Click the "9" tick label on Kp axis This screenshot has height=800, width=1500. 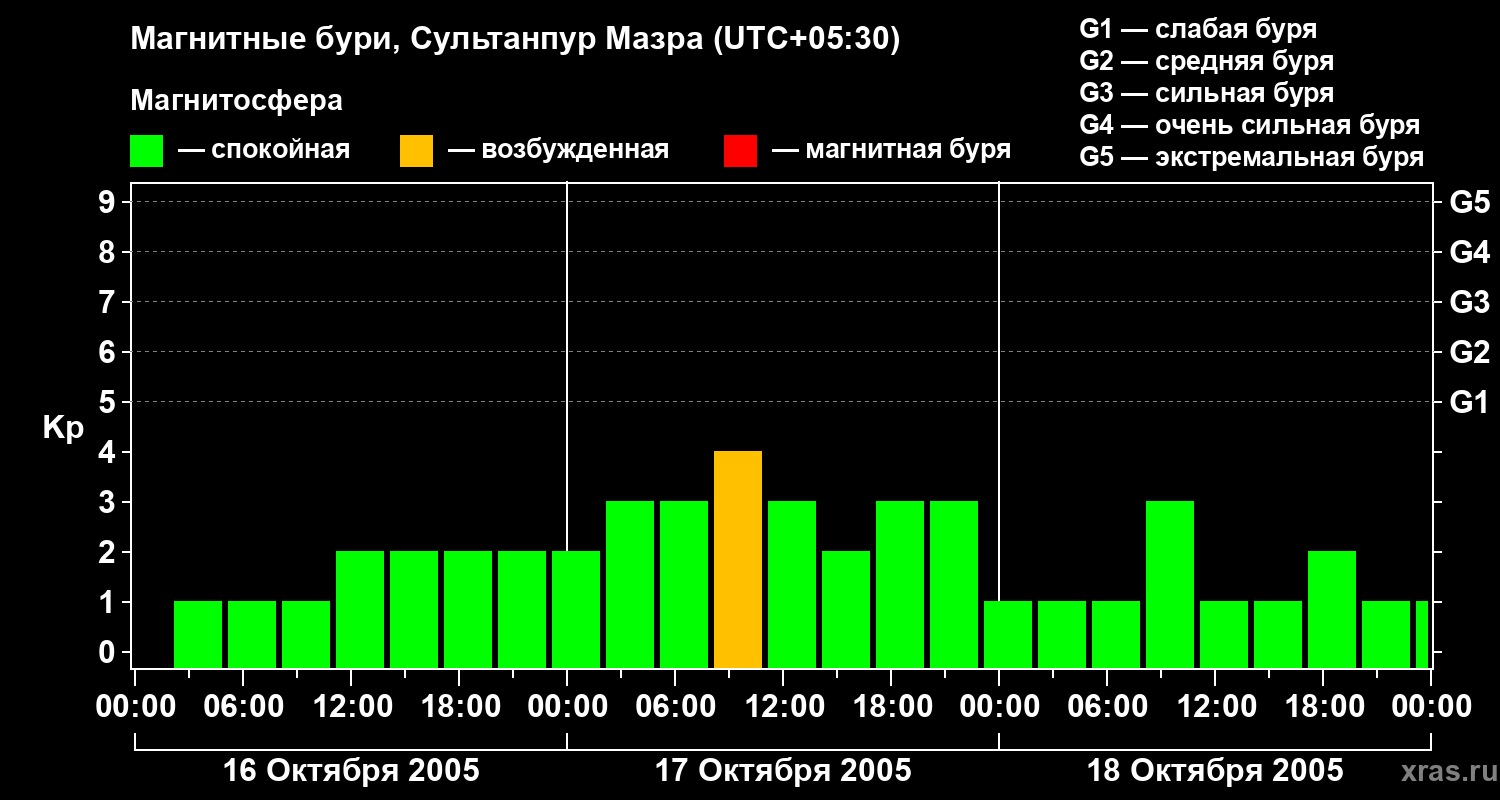pos(109,202)
